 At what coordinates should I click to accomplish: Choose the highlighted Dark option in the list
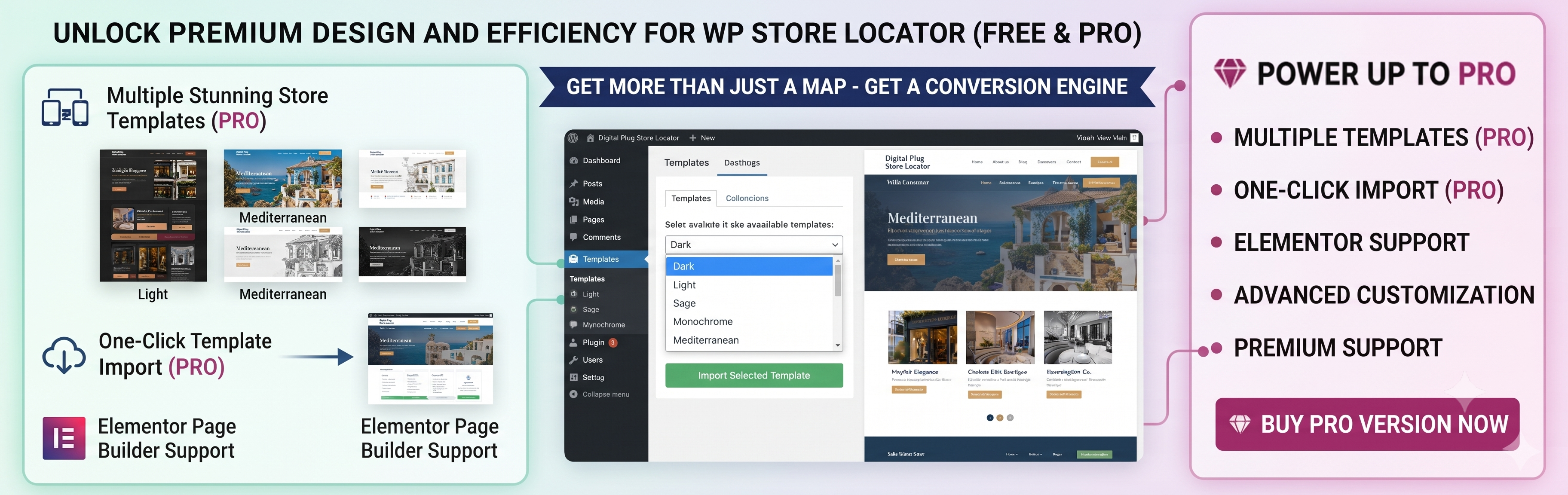tap(749, 266)
